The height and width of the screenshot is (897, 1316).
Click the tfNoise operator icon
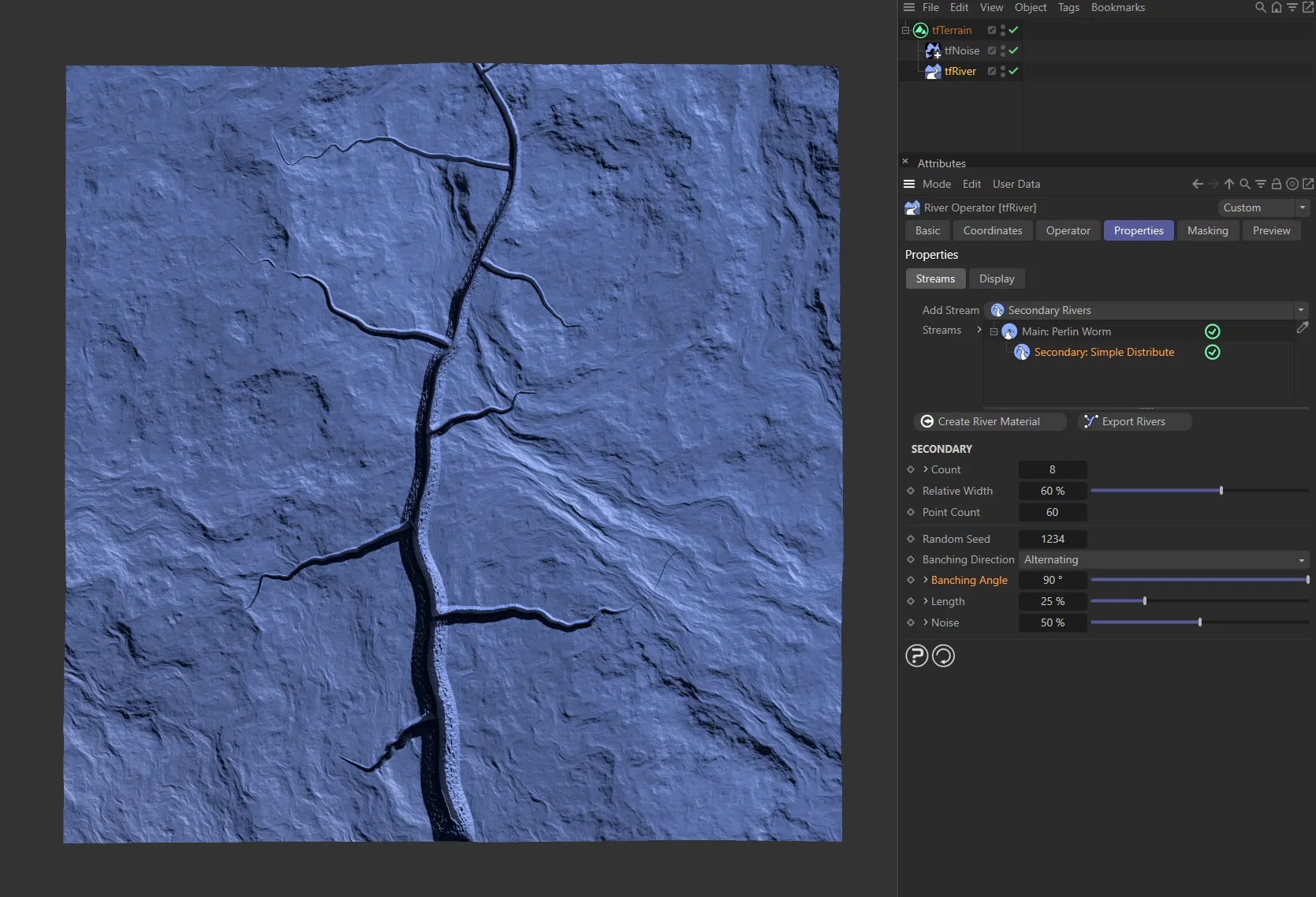click(x=933, y=50)
